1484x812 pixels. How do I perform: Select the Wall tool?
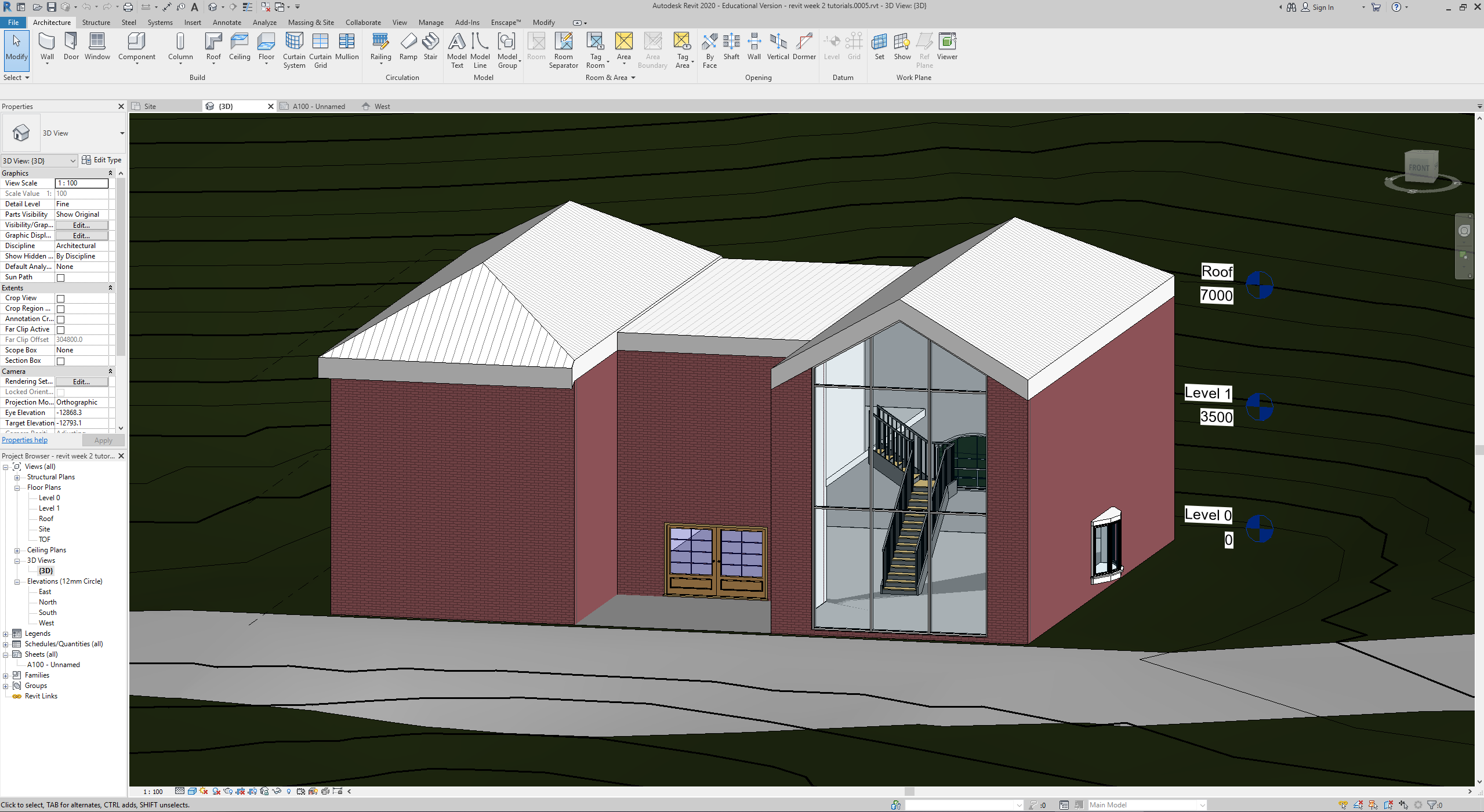tap(47, 46)
